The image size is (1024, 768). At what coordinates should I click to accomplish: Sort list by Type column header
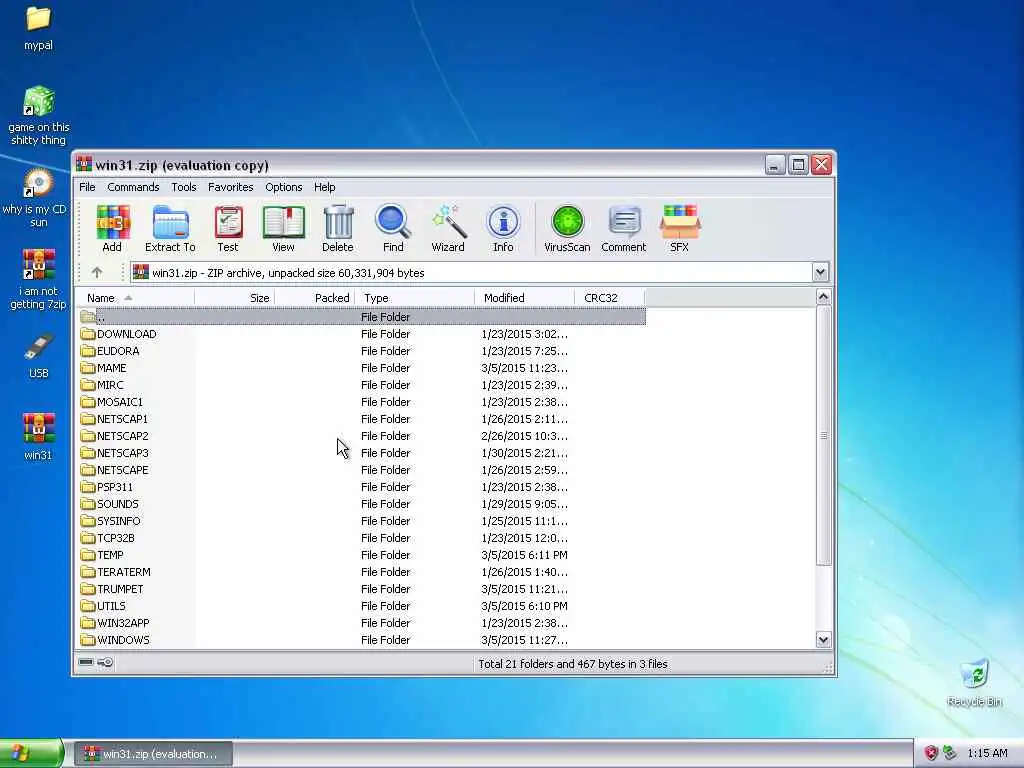point(415,298)
